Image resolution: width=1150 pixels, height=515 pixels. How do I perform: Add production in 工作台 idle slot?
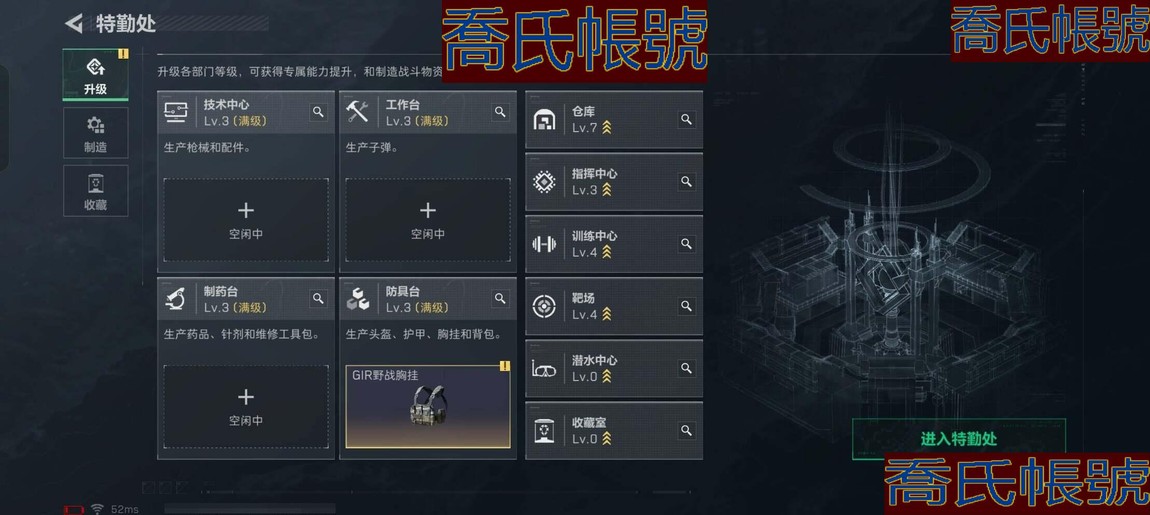(428, 220)
